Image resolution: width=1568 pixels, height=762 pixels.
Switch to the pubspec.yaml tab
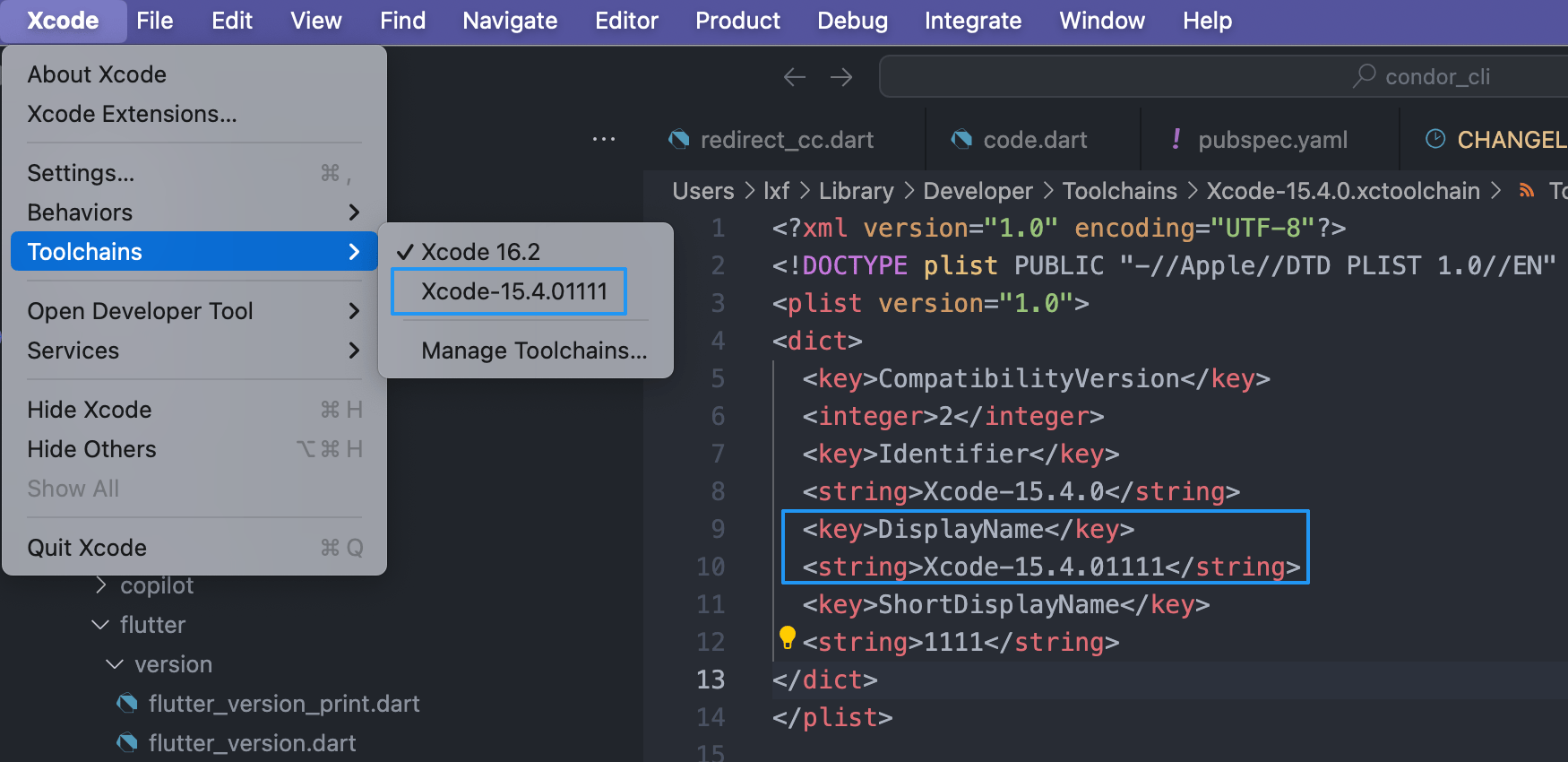(x=1271, y=140)
